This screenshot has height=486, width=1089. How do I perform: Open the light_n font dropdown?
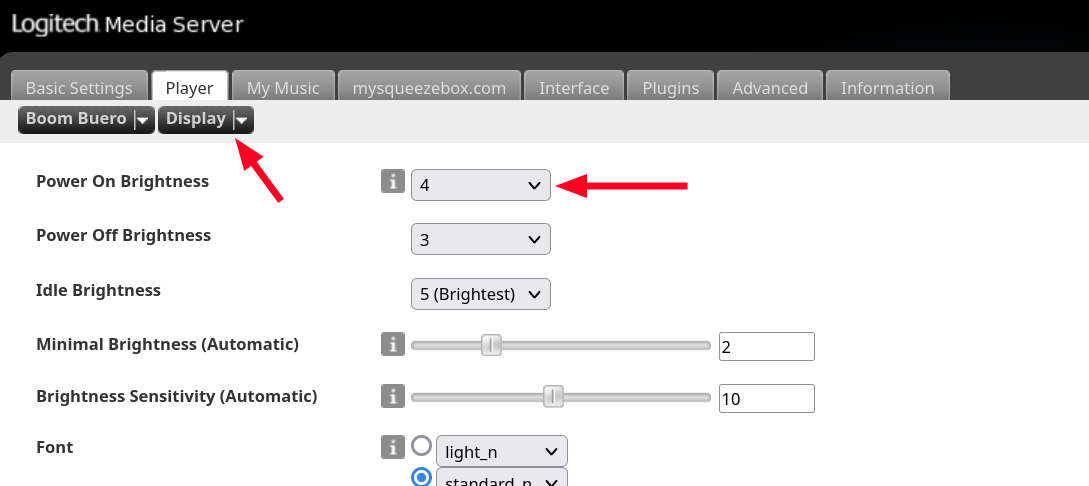coord(501,452)
